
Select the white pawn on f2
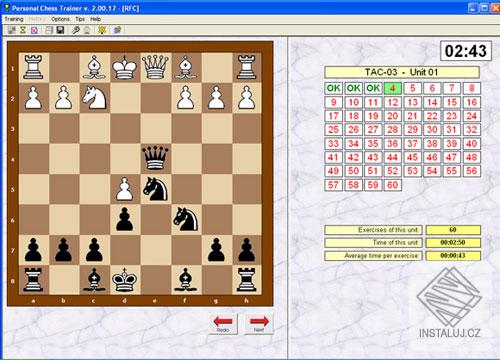coord(186,98)
